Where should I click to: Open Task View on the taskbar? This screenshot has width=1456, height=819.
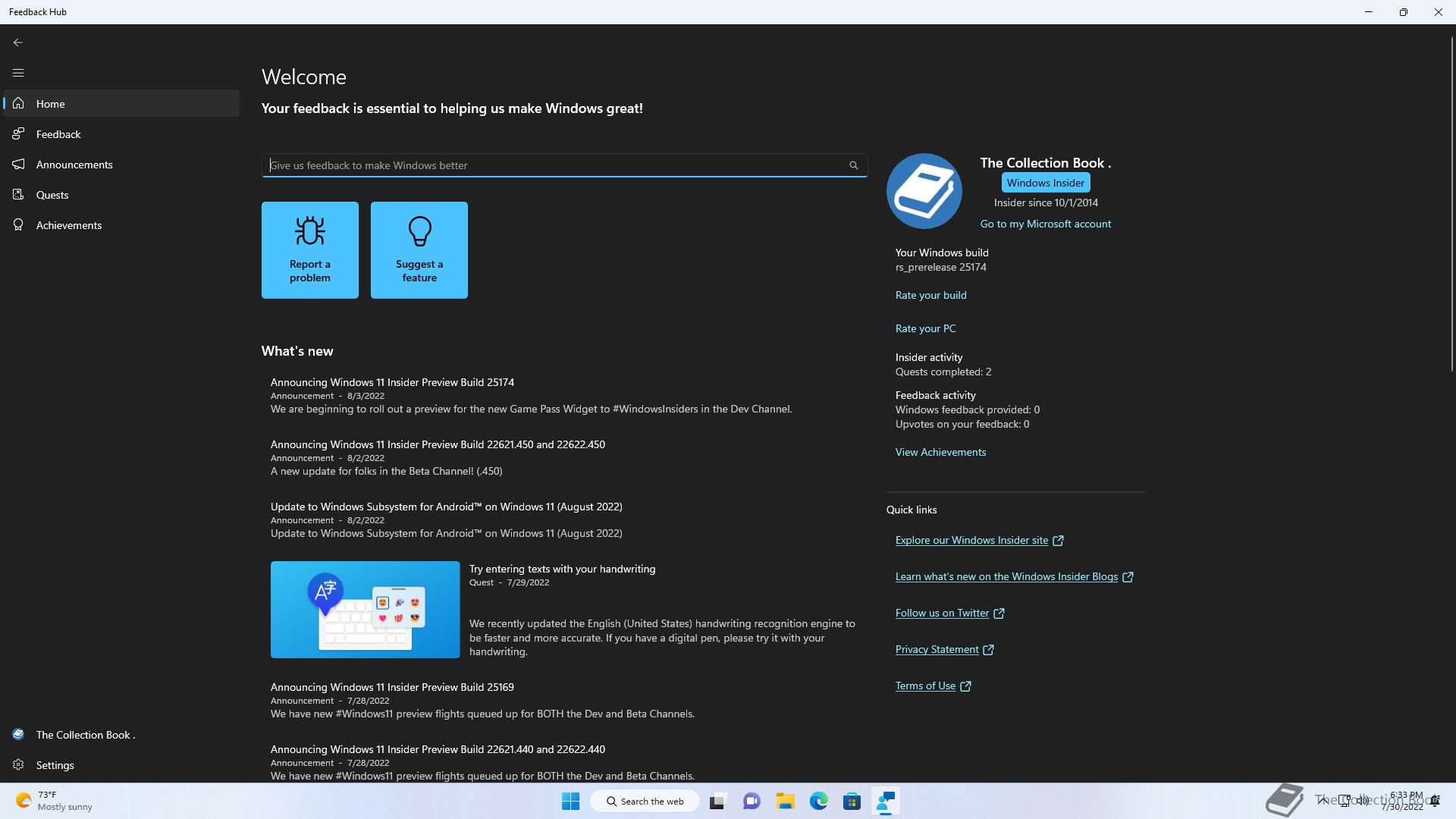coord(718,801)
